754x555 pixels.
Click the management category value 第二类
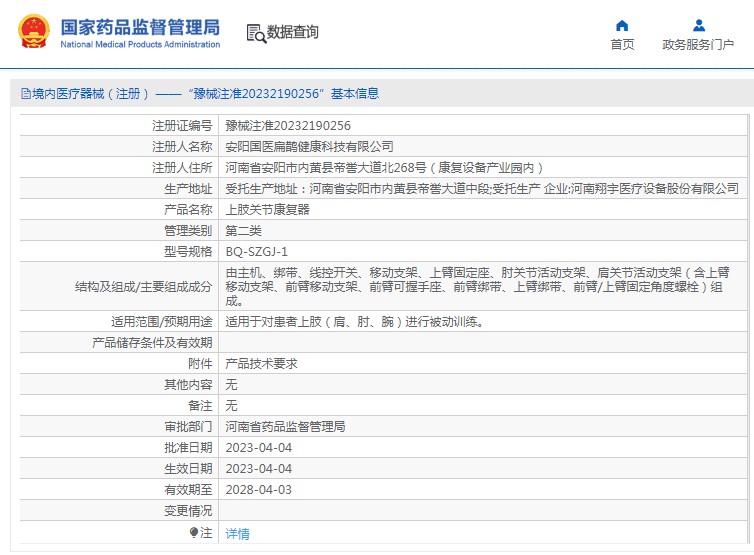click(x=243, y=231)
